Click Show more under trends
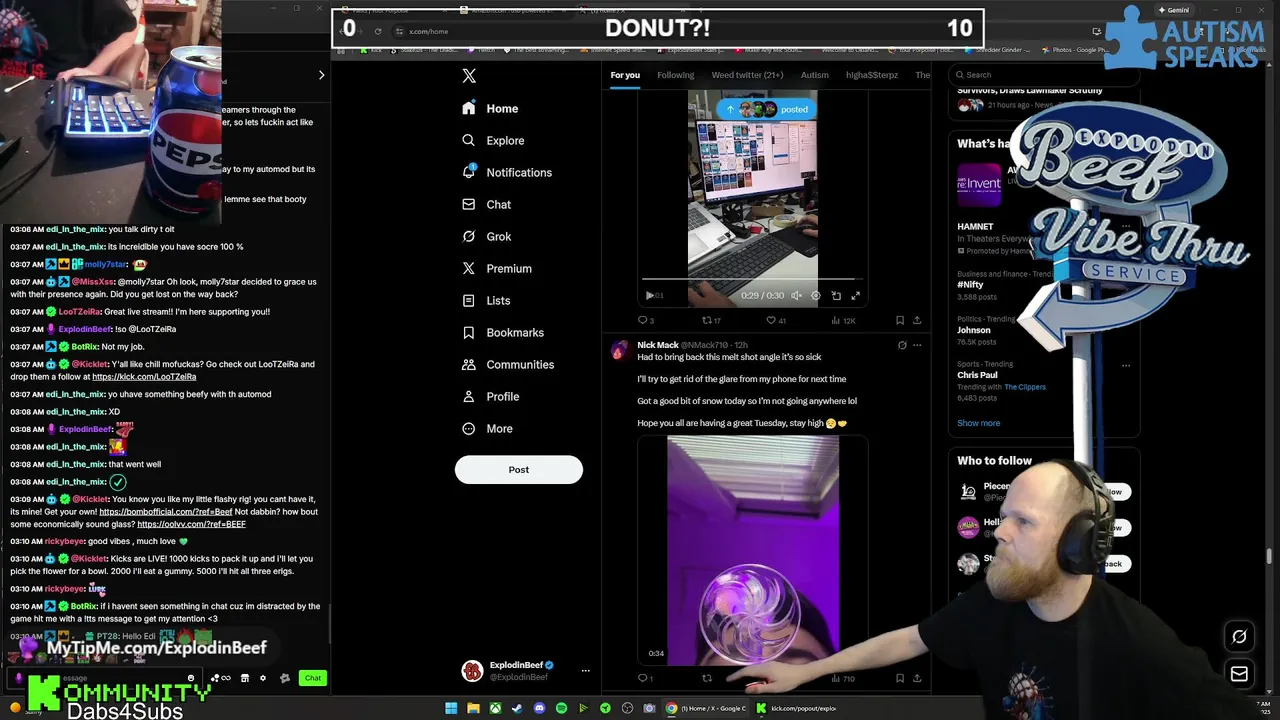 [x=978, y=423]
